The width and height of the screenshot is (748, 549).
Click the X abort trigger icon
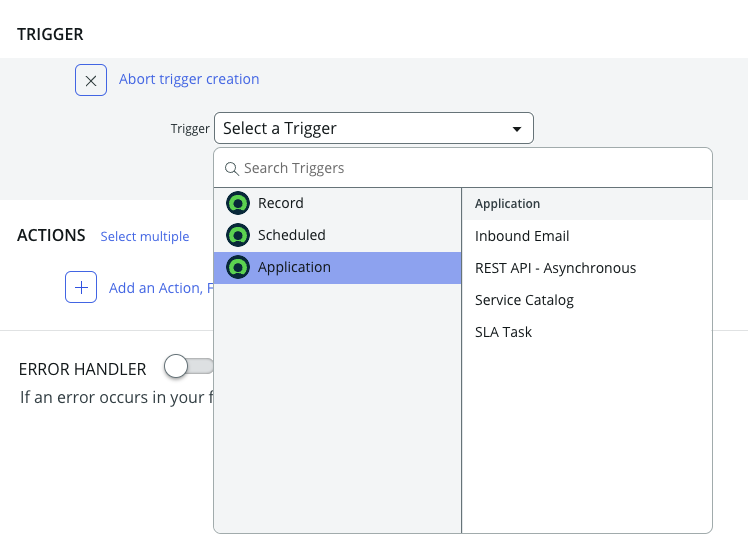(x=91, y=80)
